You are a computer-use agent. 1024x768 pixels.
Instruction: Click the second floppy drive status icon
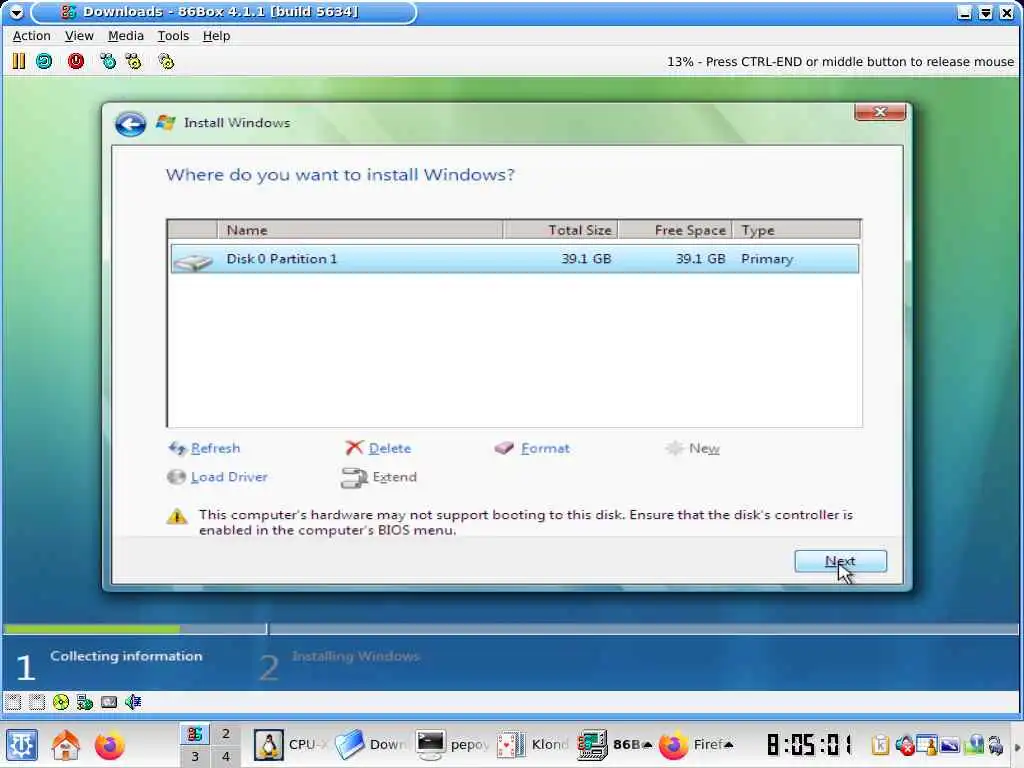point(37,702)
